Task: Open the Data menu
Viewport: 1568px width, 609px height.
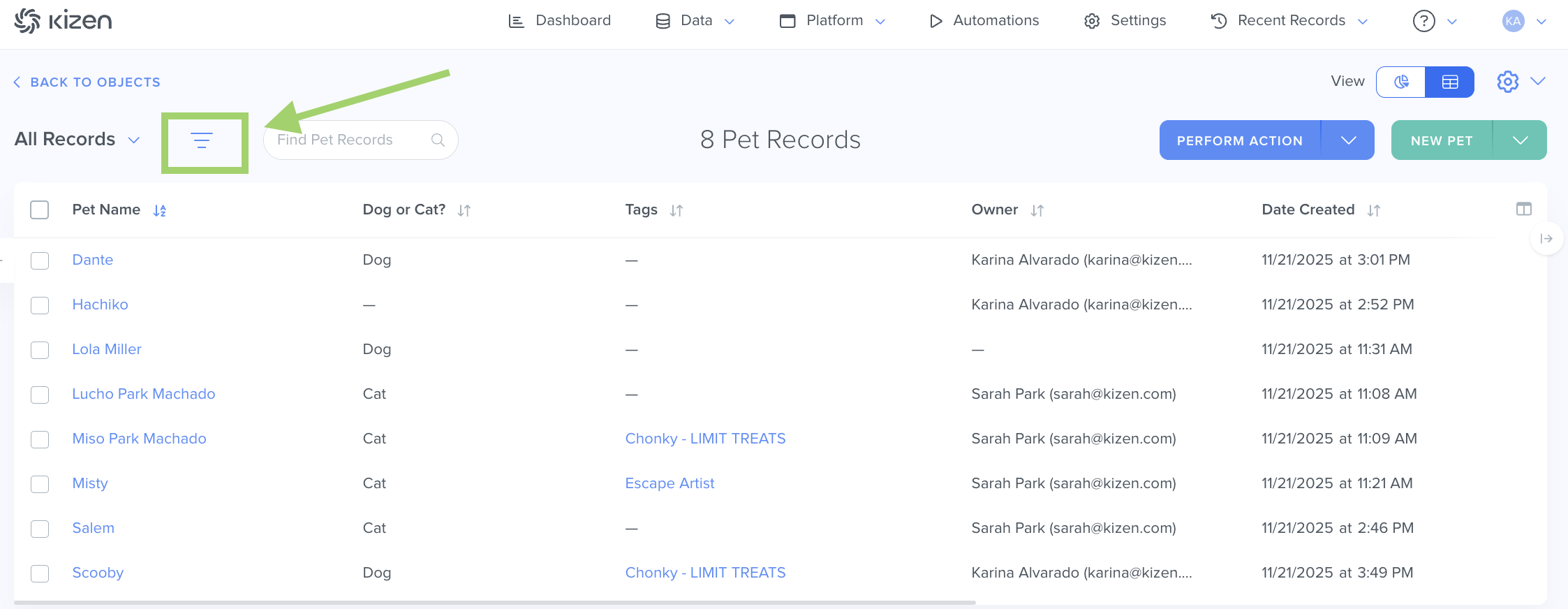Action: tap(695, 21)
